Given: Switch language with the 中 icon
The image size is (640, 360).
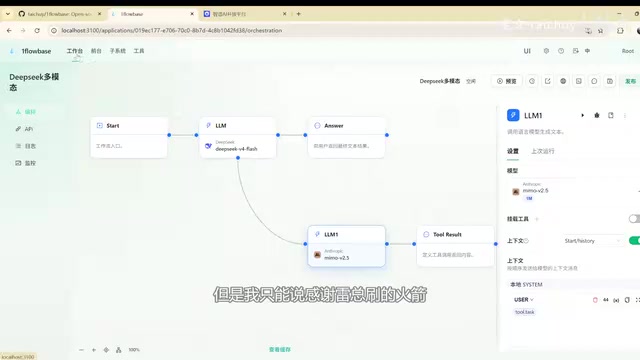Looking at the screenshot, I should coord(587,51).
